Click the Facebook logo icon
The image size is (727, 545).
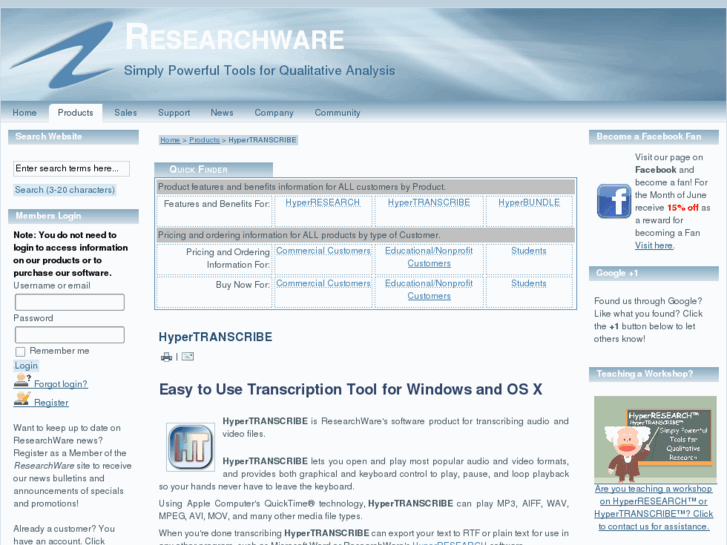[614, 201]
